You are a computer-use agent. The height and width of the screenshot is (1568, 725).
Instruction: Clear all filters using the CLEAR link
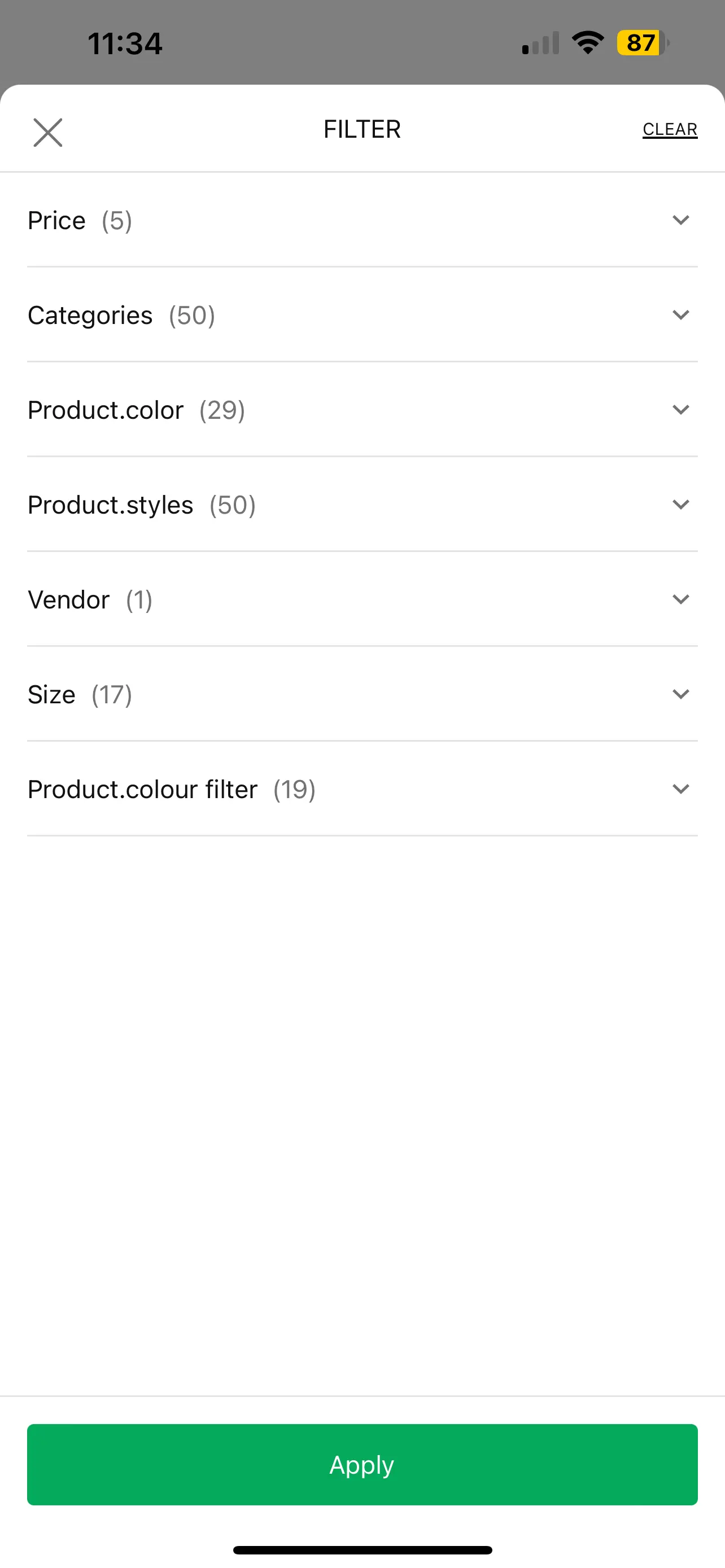tap(670, 130)
